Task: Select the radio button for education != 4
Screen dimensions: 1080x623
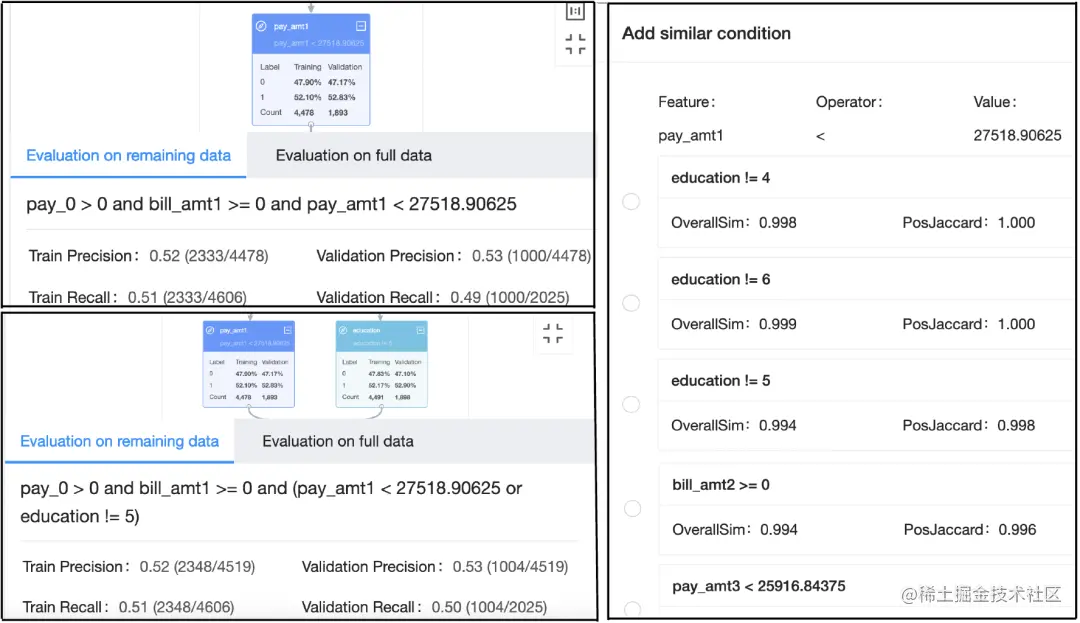Action: coord(631,202)
